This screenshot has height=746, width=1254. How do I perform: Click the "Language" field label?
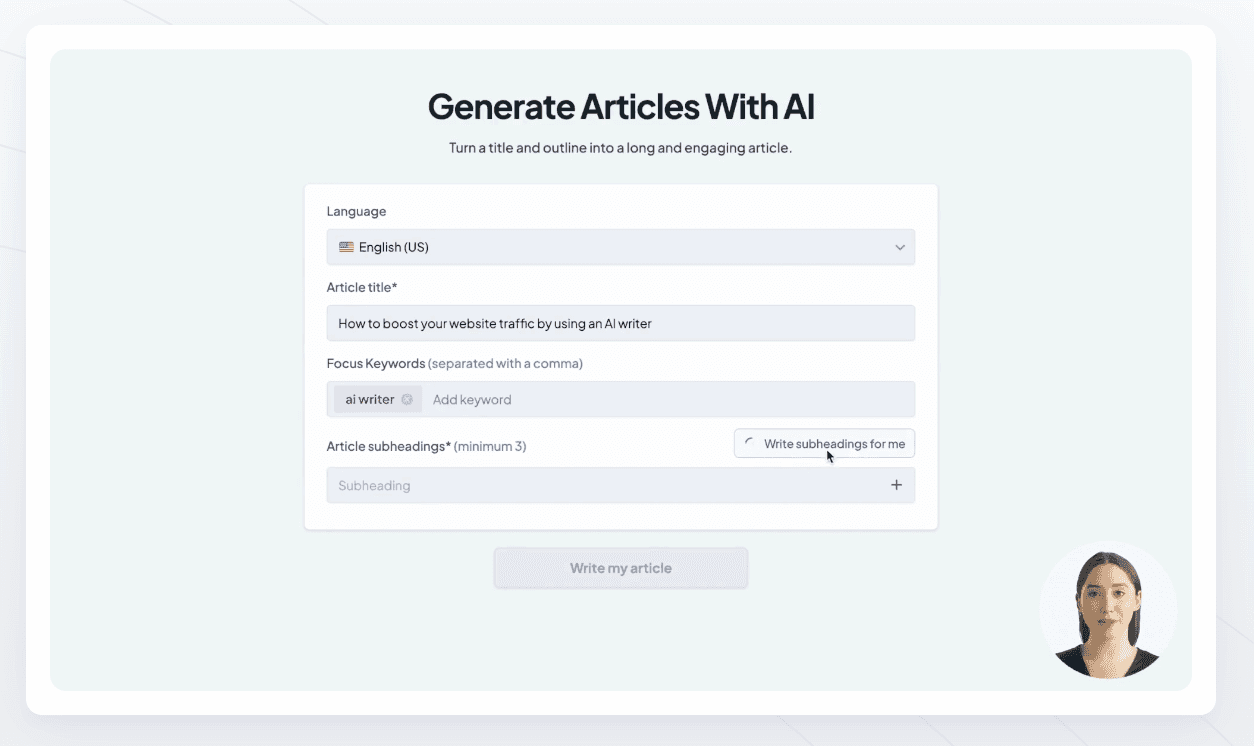point(355,211)
